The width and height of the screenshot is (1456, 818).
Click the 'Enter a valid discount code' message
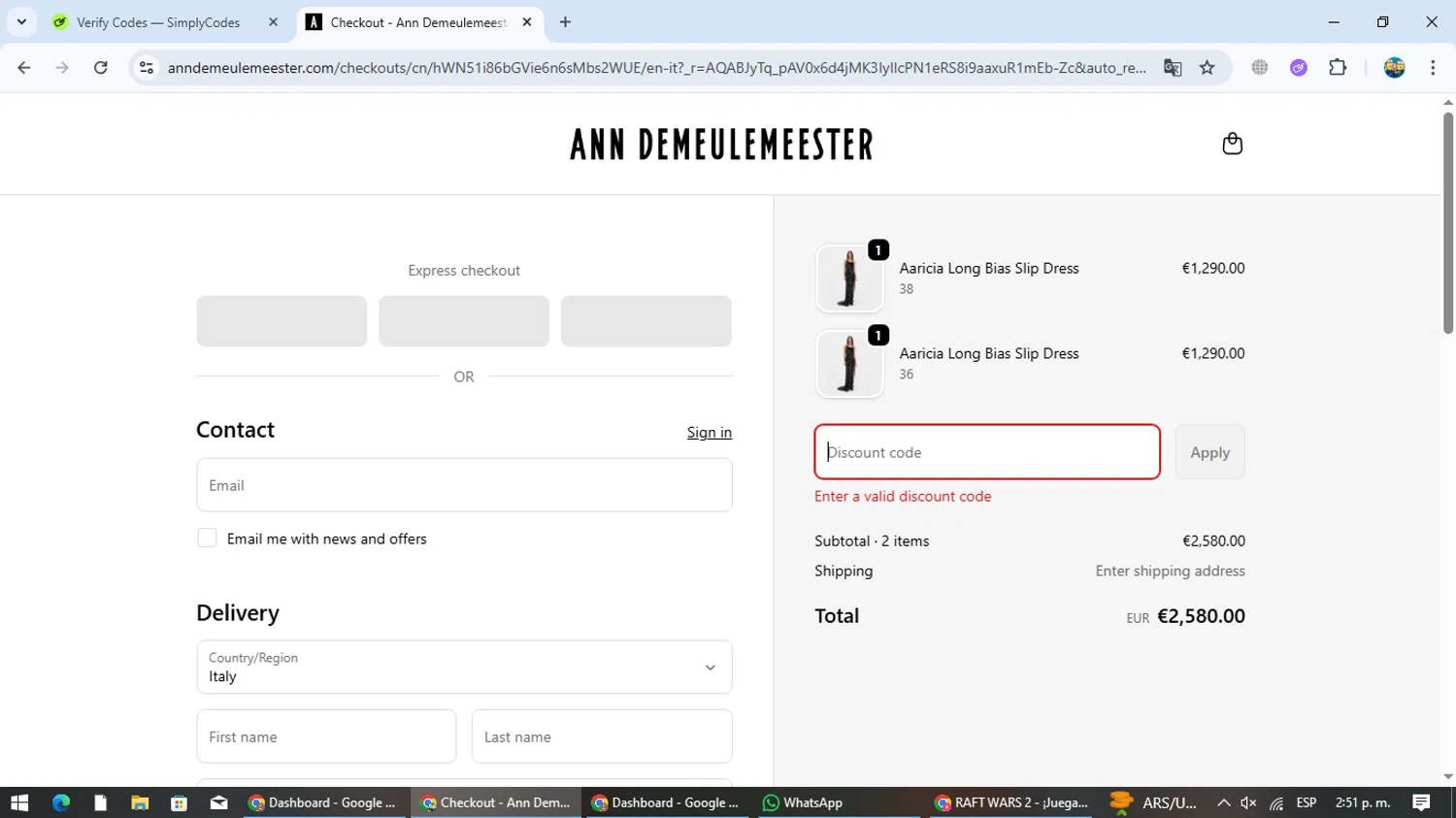pos(903,496)
